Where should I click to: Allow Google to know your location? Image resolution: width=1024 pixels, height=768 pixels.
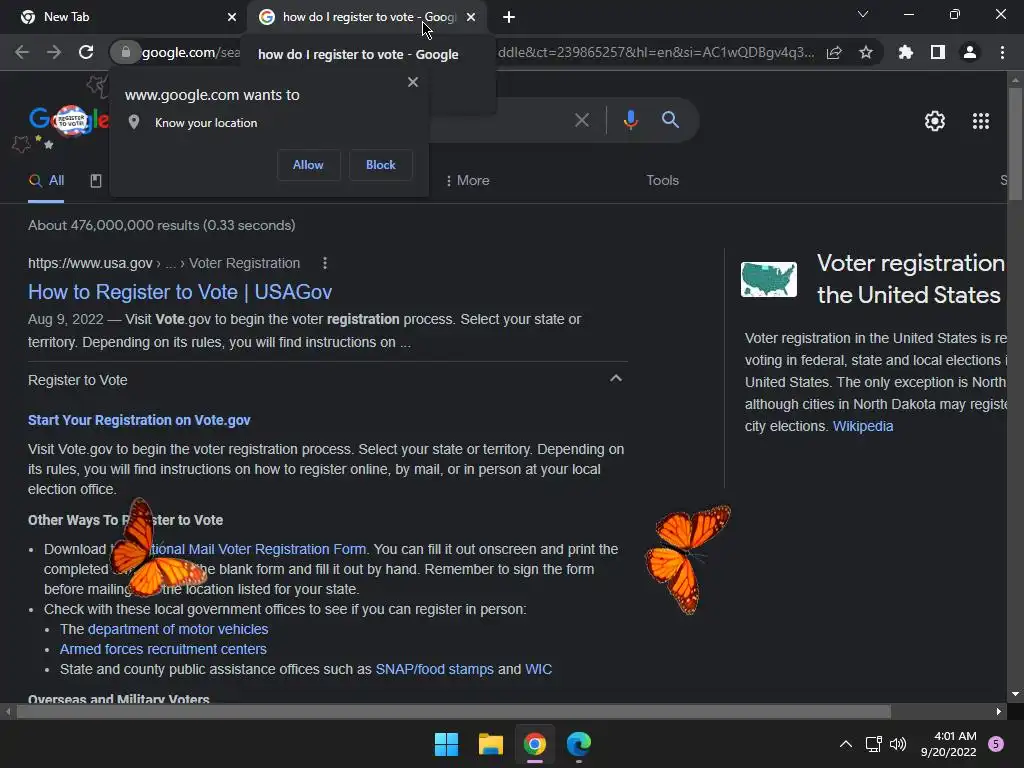pos(308,165)
